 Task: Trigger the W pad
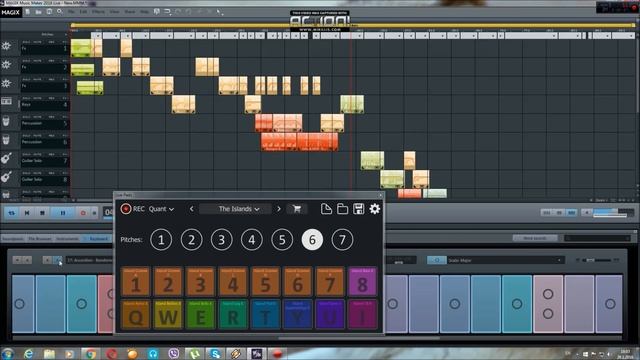pyautogui.click(x=168, y=315)
